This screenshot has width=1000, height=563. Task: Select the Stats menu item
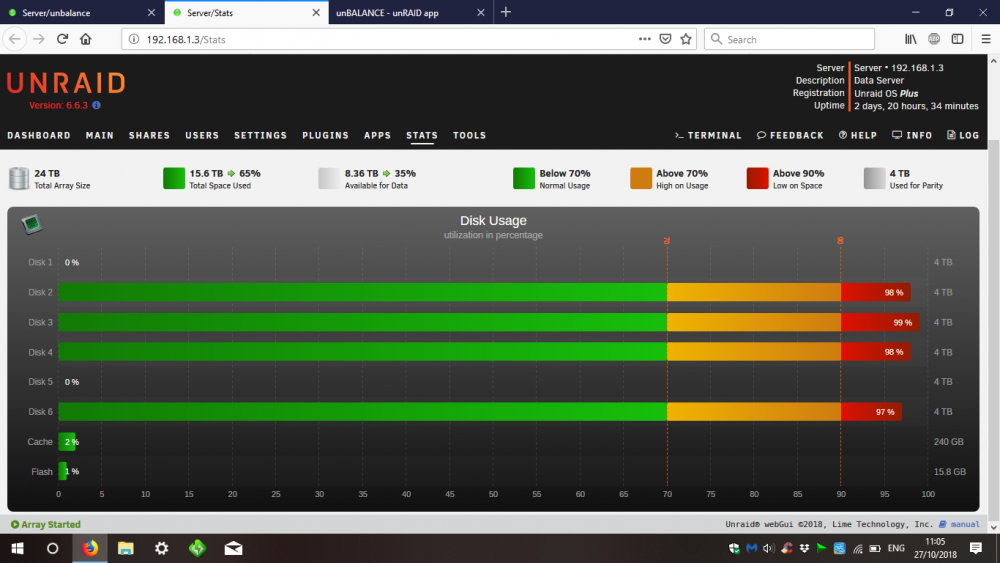422,135
